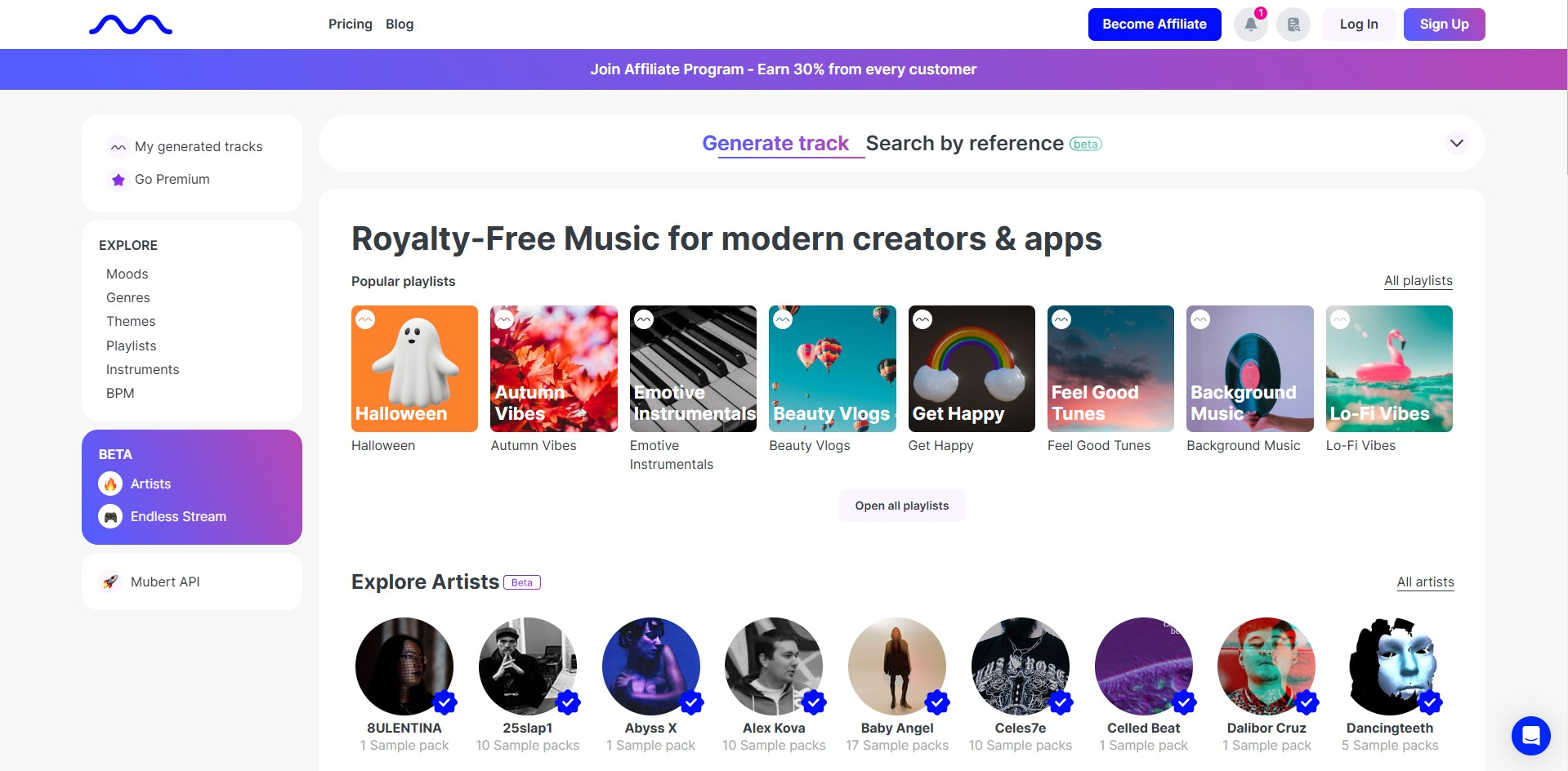This screenshot has width=1568, height=771.
Task: Click the Go Premium star icon
Action: point(118,180)
